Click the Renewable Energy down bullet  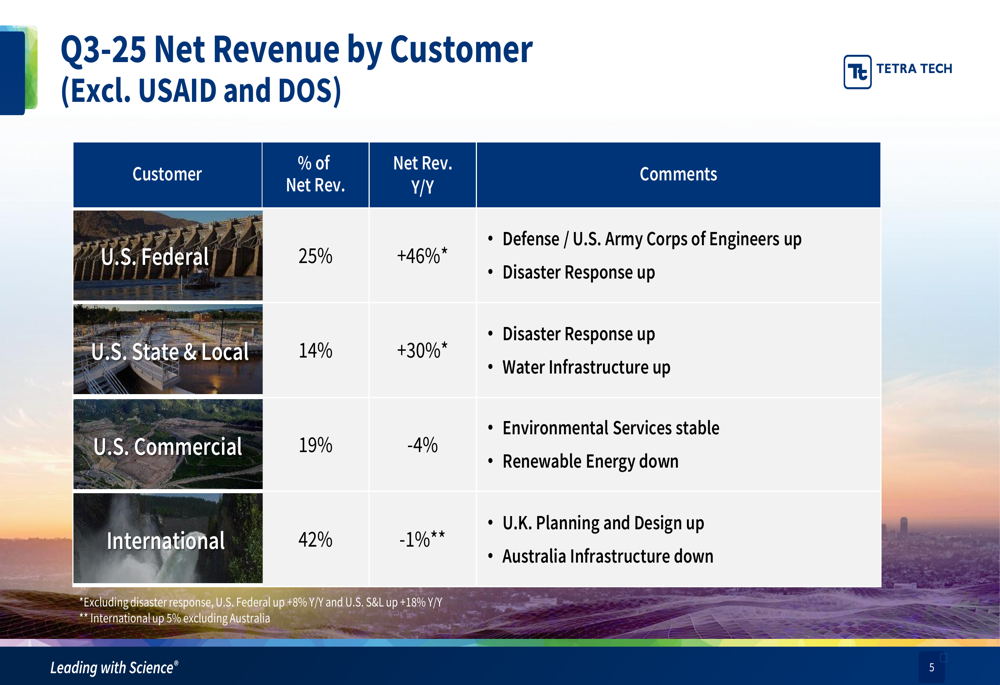coord(590,462)
